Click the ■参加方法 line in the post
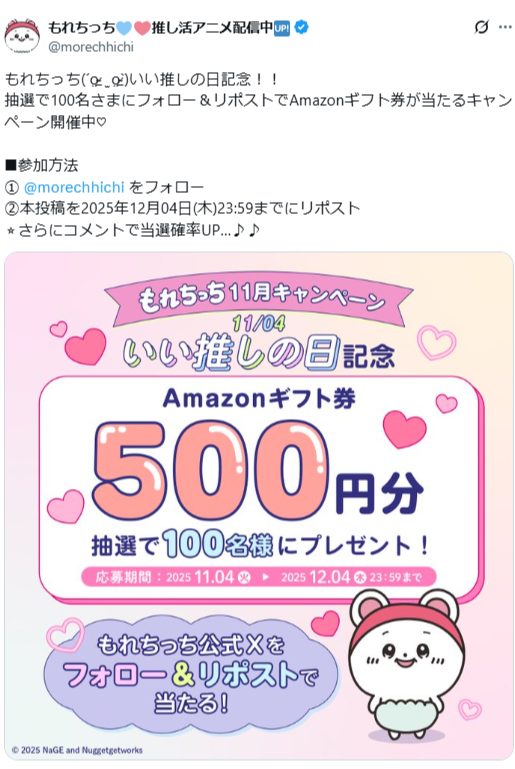This screenshot has height=769, width=515. (41, 166)
